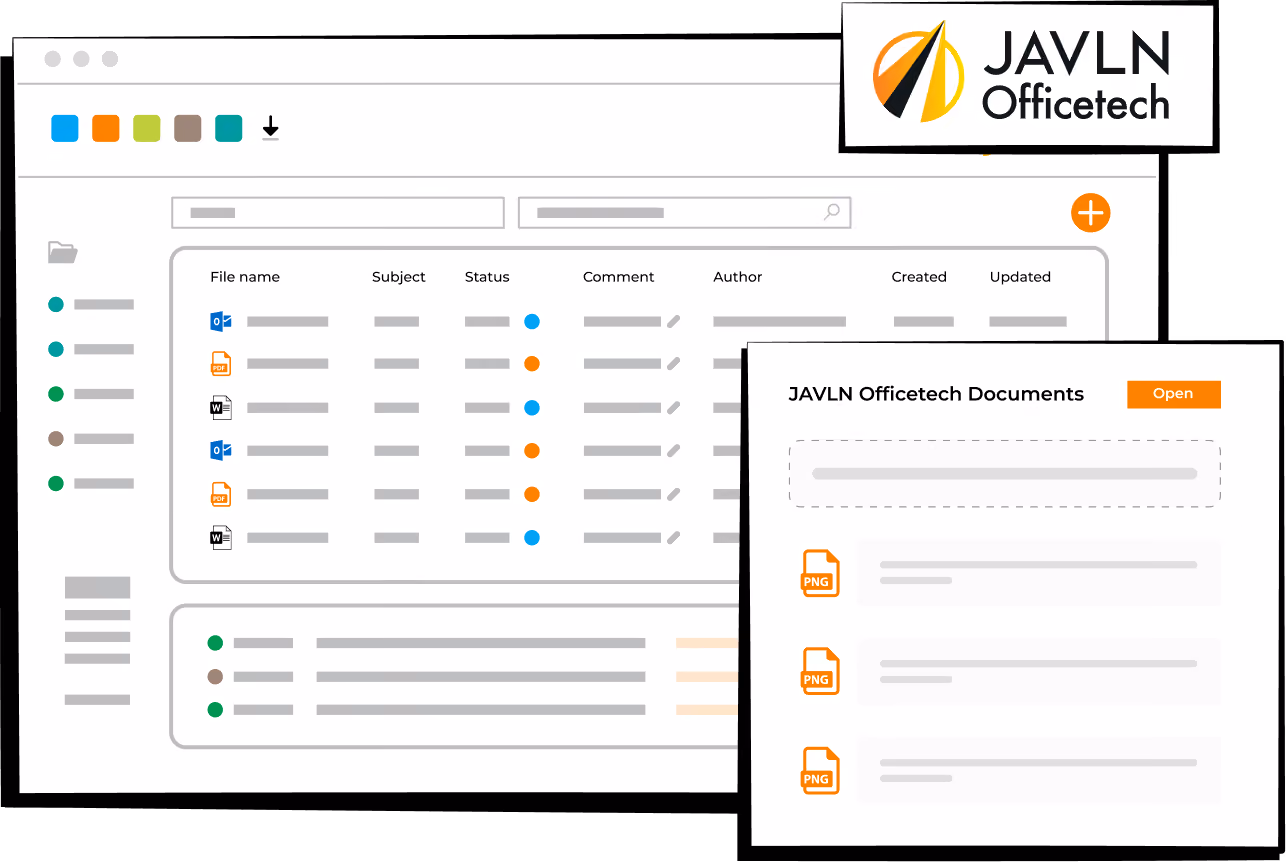Image resolution: width=1286 pixels, height=862 pixels.
Task: Click the "File name" column header
Action: 245,277
